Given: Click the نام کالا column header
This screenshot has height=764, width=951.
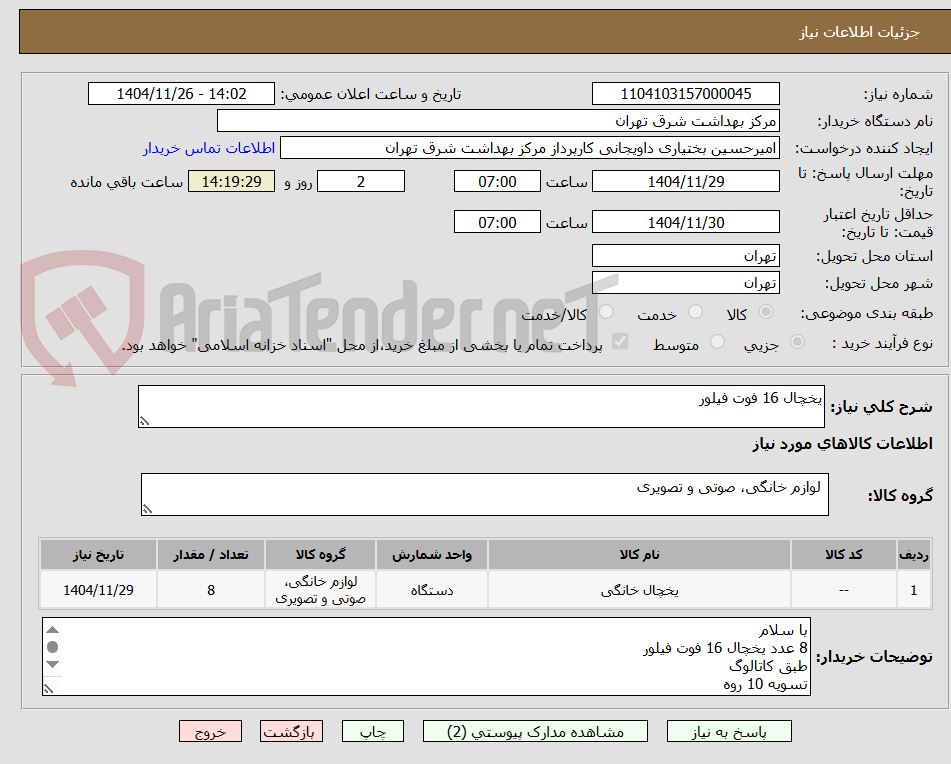Looking at the screenshot, I should (639, 555).
